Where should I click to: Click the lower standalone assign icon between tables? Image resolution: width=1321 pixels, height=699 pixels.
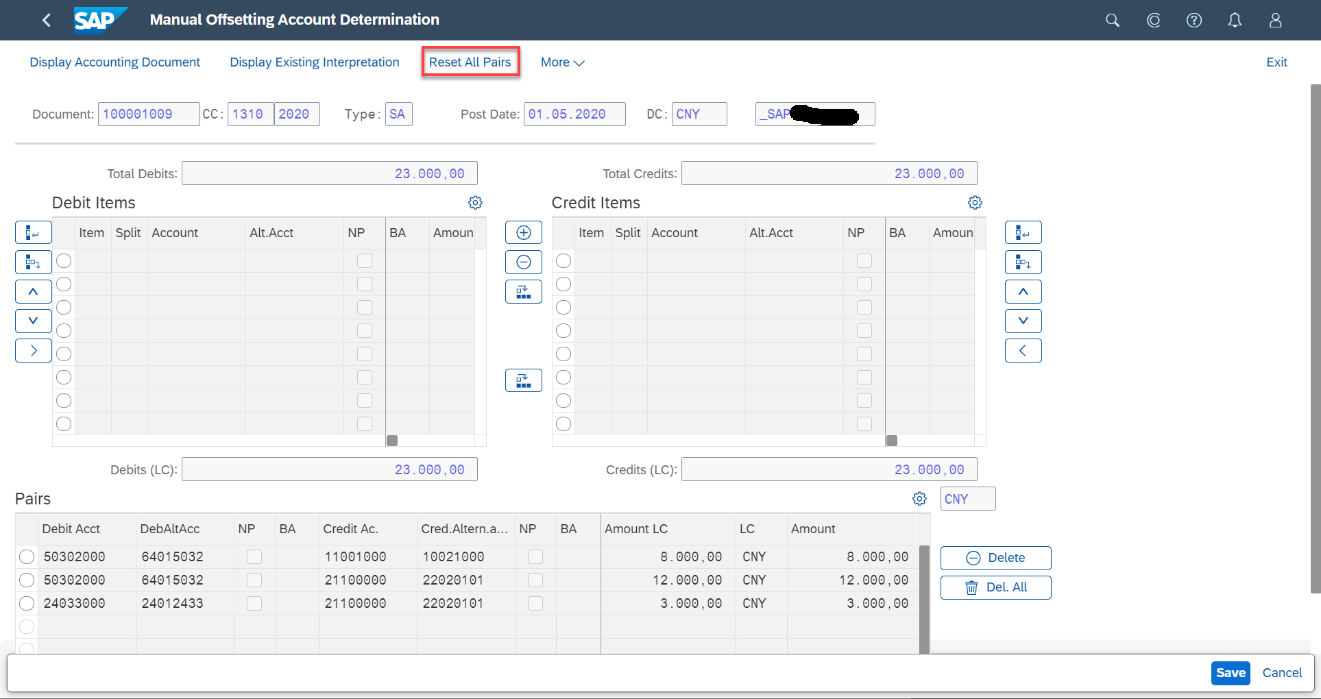[523, 380]
